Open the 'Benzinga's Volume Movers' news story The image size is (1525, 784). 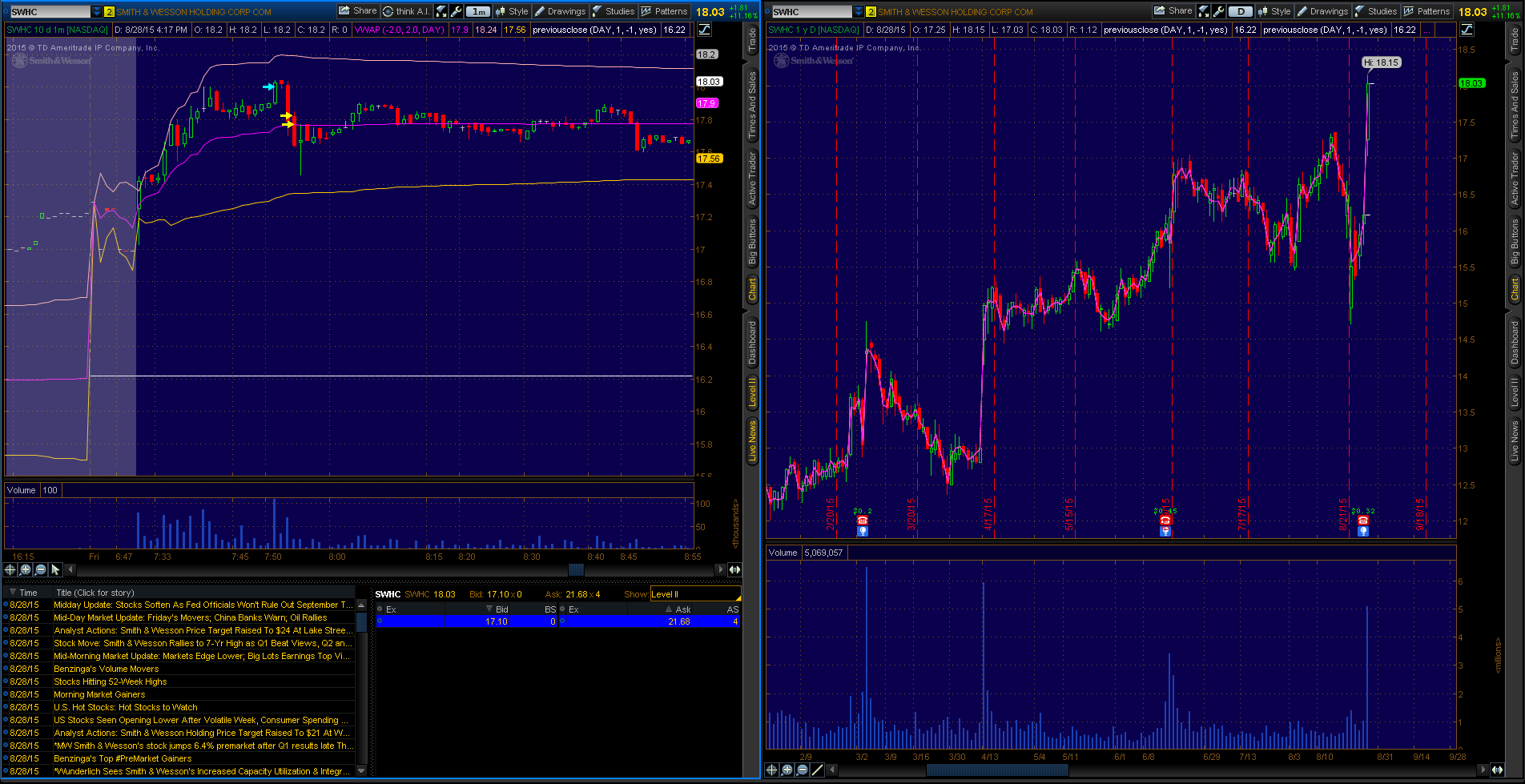[x=107, y=669]
